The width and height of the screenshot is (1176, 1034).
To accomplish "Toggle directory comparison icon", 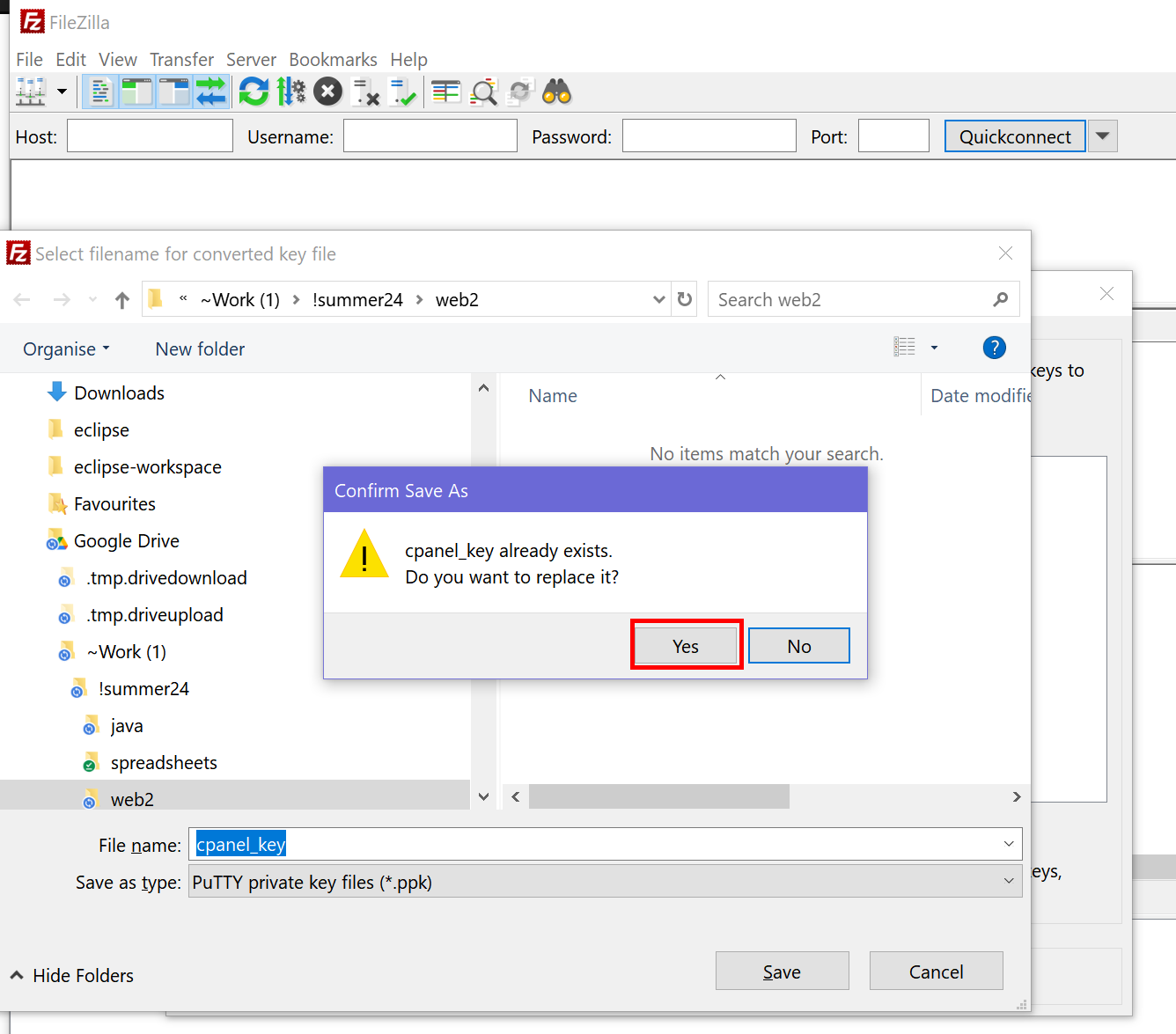I will pos(484,92).
